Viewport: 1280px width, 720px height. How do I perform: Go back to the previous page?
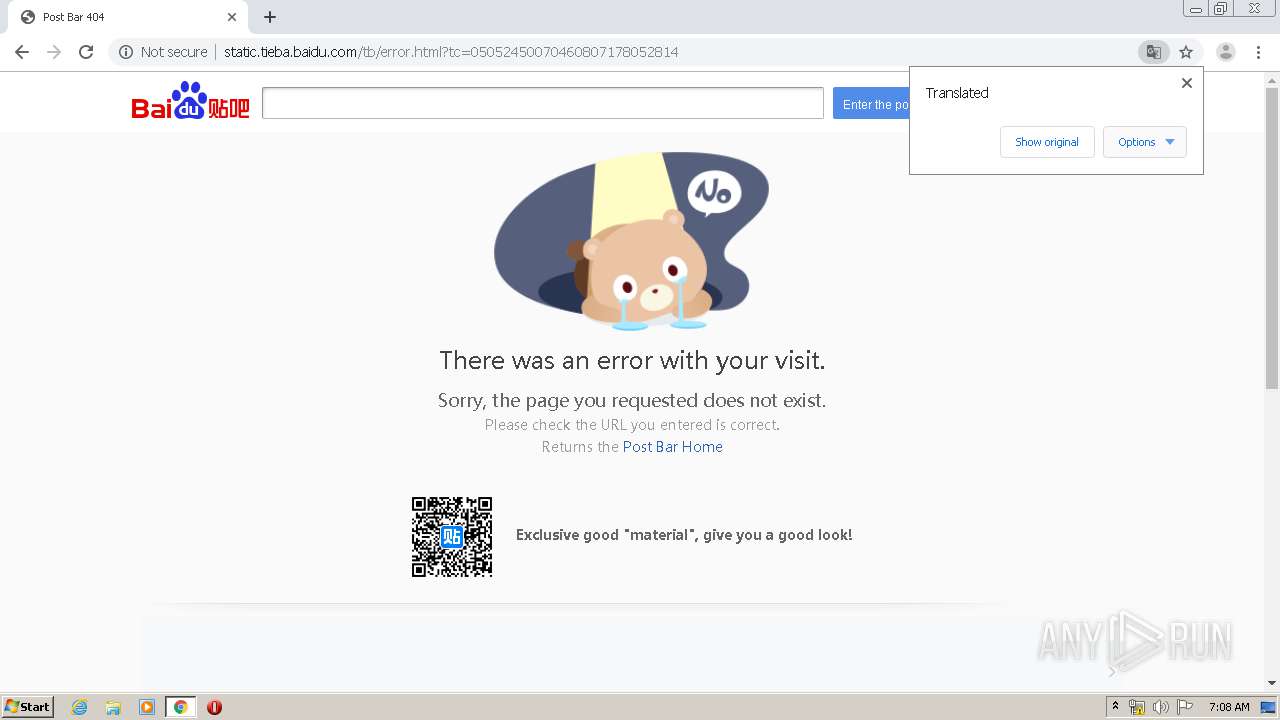click(x=22, y=52)
